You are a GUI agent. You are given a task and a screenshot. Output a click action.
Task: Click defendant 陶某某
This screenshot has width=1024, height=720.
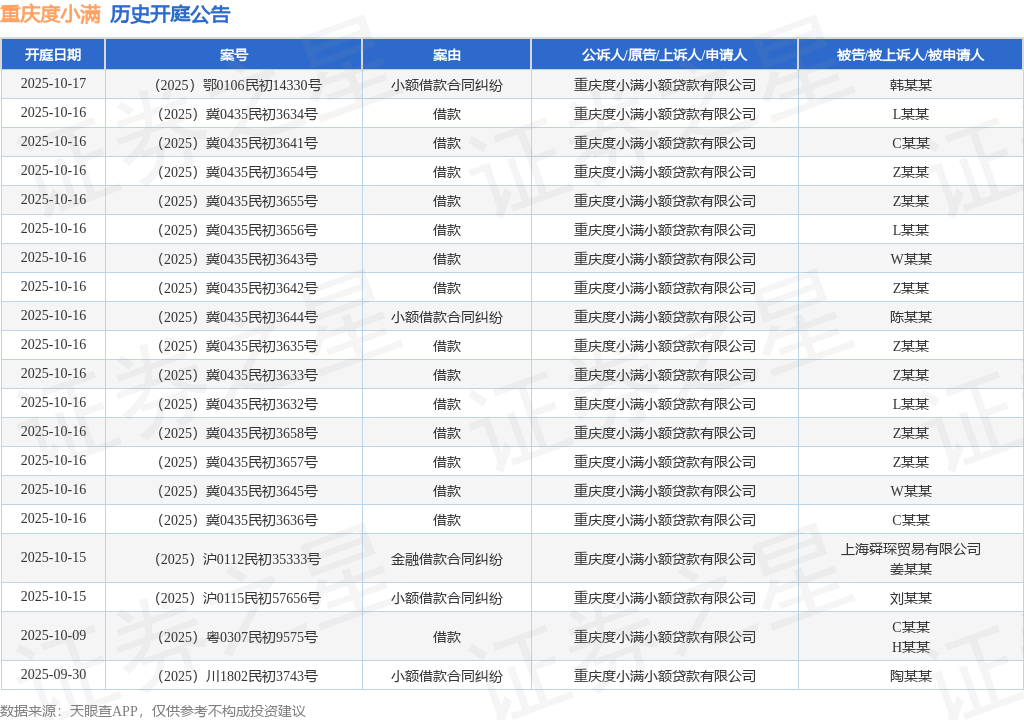pos(910,676)
